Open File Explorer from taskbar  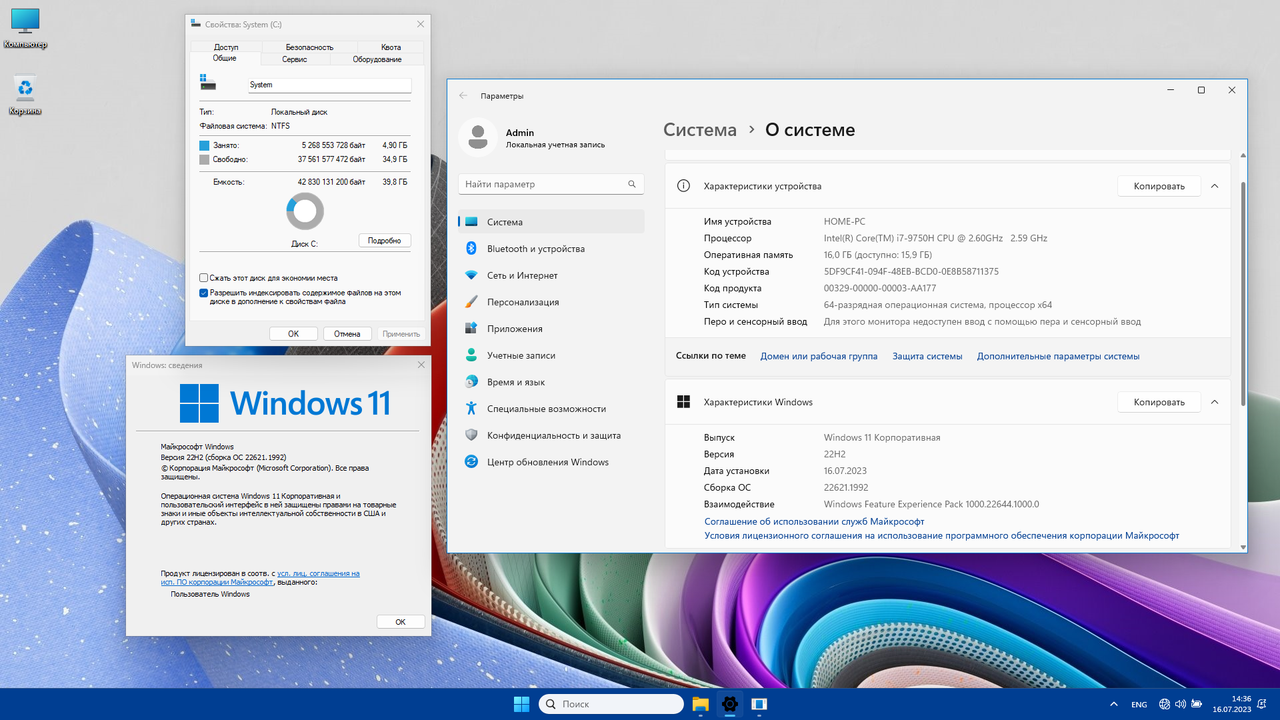coord(700,704)
